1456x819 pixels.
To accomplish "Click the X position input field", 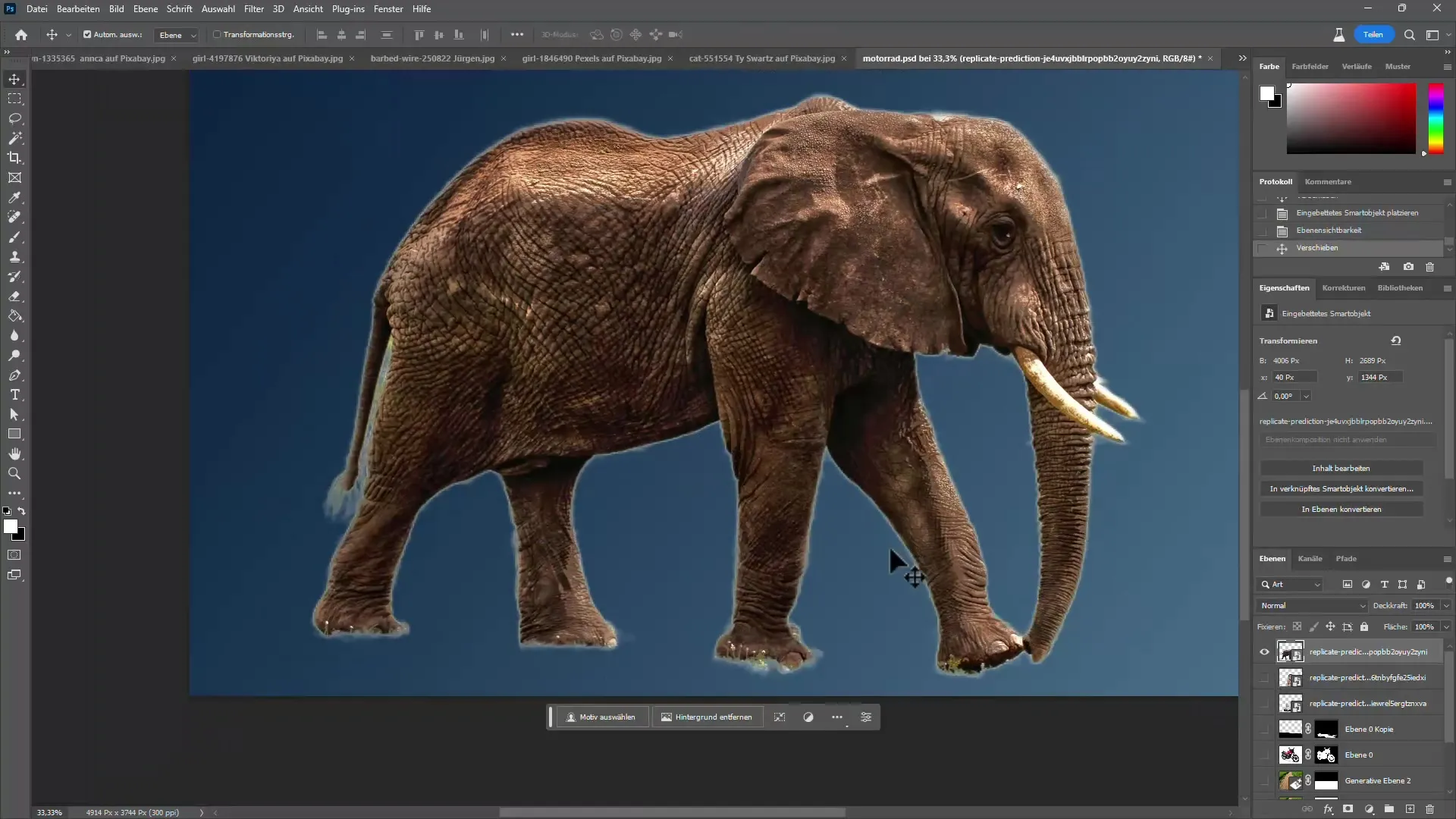I will [x=1294, y=378].
